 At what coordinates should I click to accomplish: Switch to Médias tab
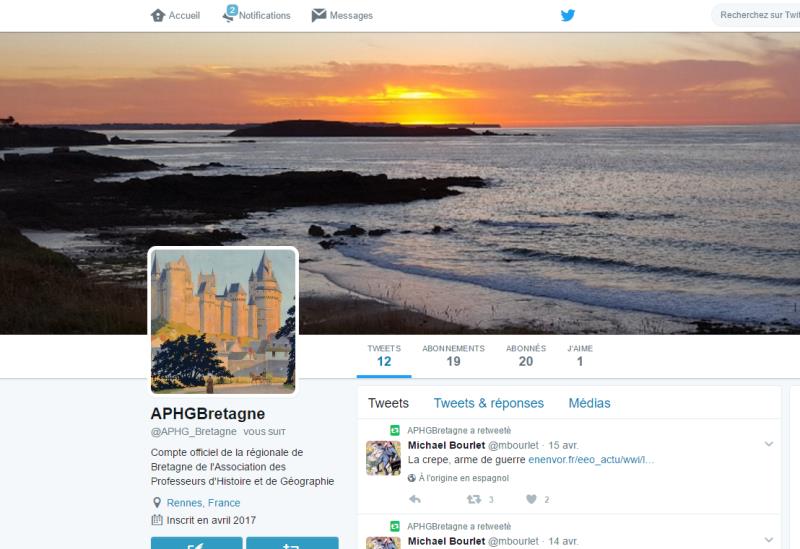(589, 403)
